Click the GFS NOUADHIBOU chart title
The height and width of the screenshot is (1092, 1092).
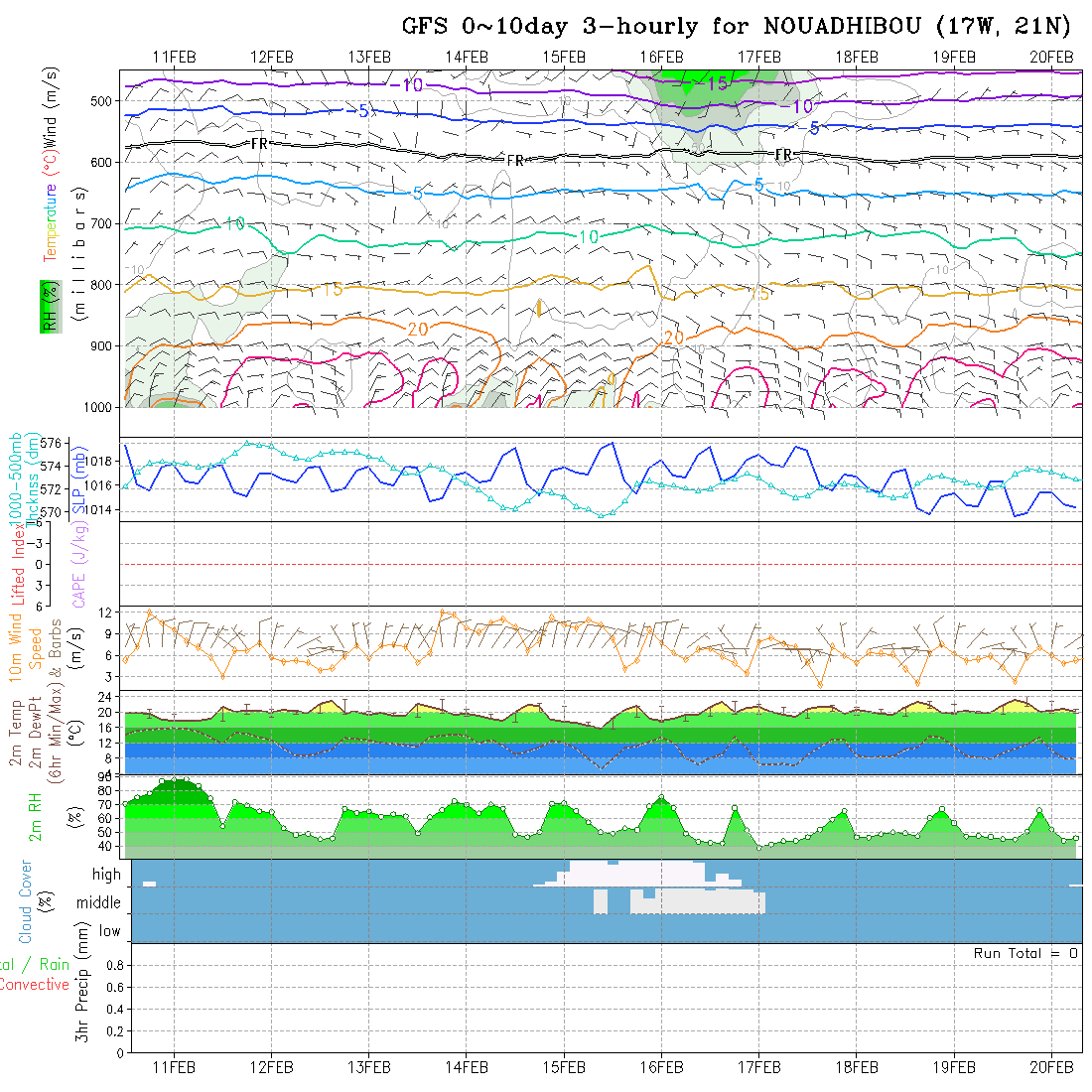(736, 25)
